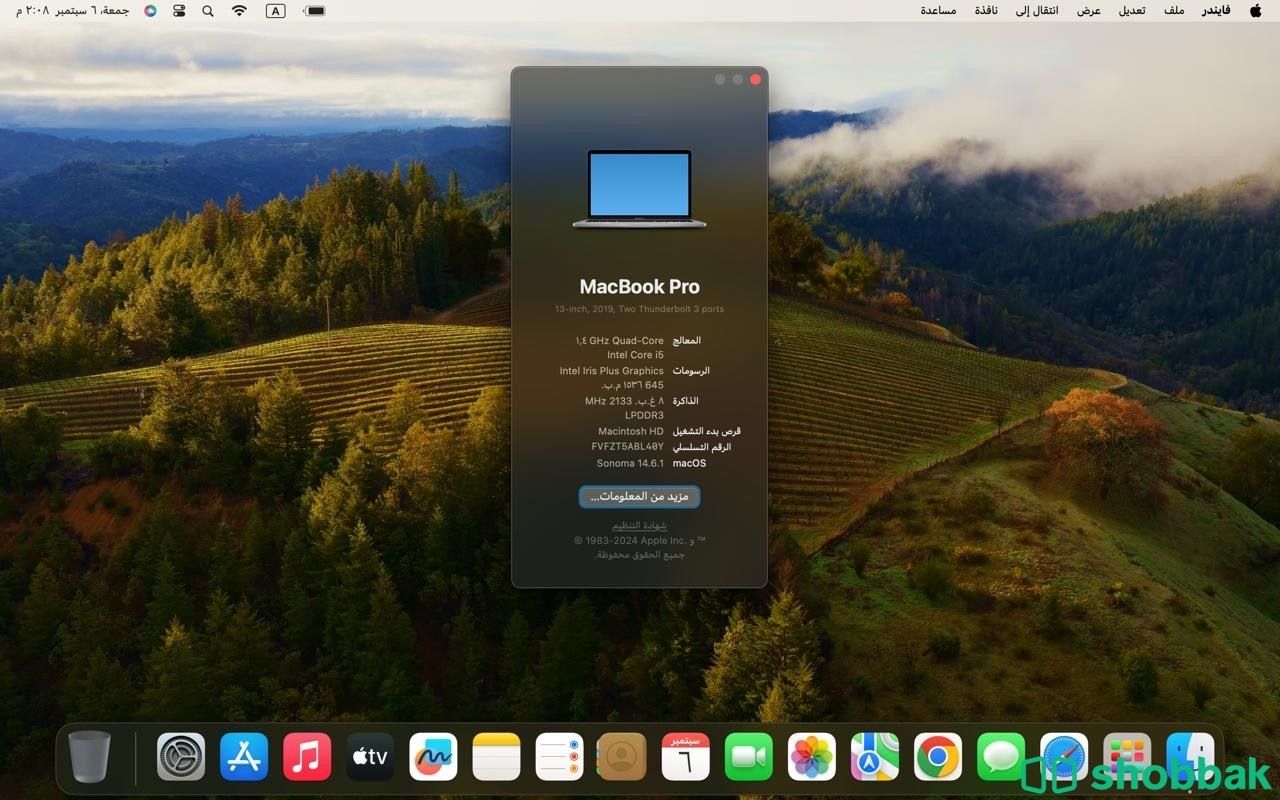Viewport: 1280px width, 800px height.
Task: Open the تعديل (Edit) menu
Action: pos(1132,10)
